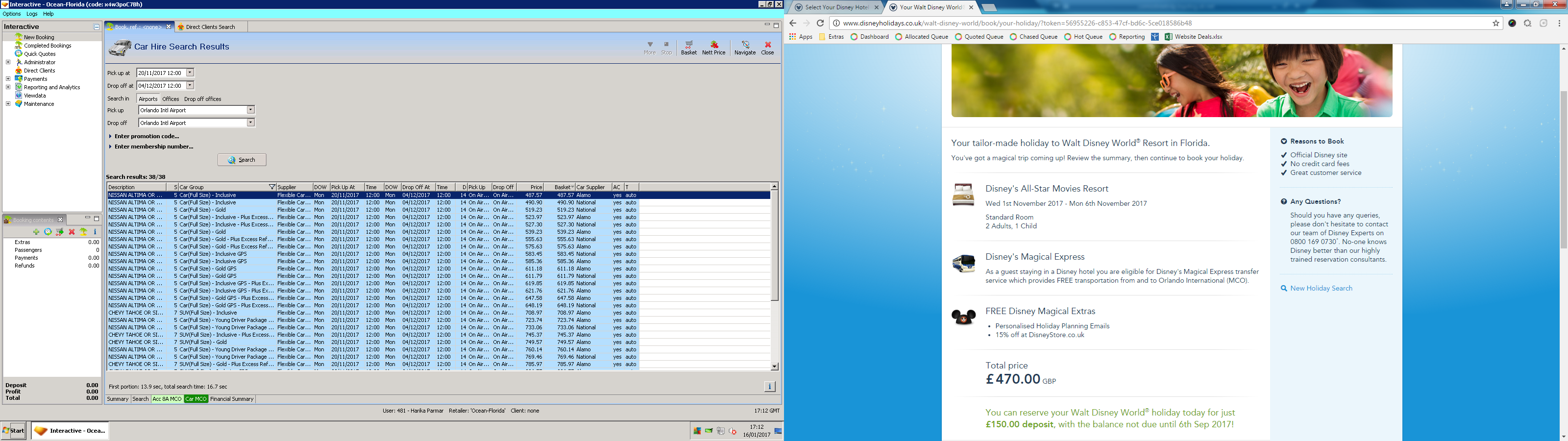Image resolution: width=1568 pixels, height=441 pixels.
Task: Expand the Reporting and Analytics tree node
Action: click(8, 87)
